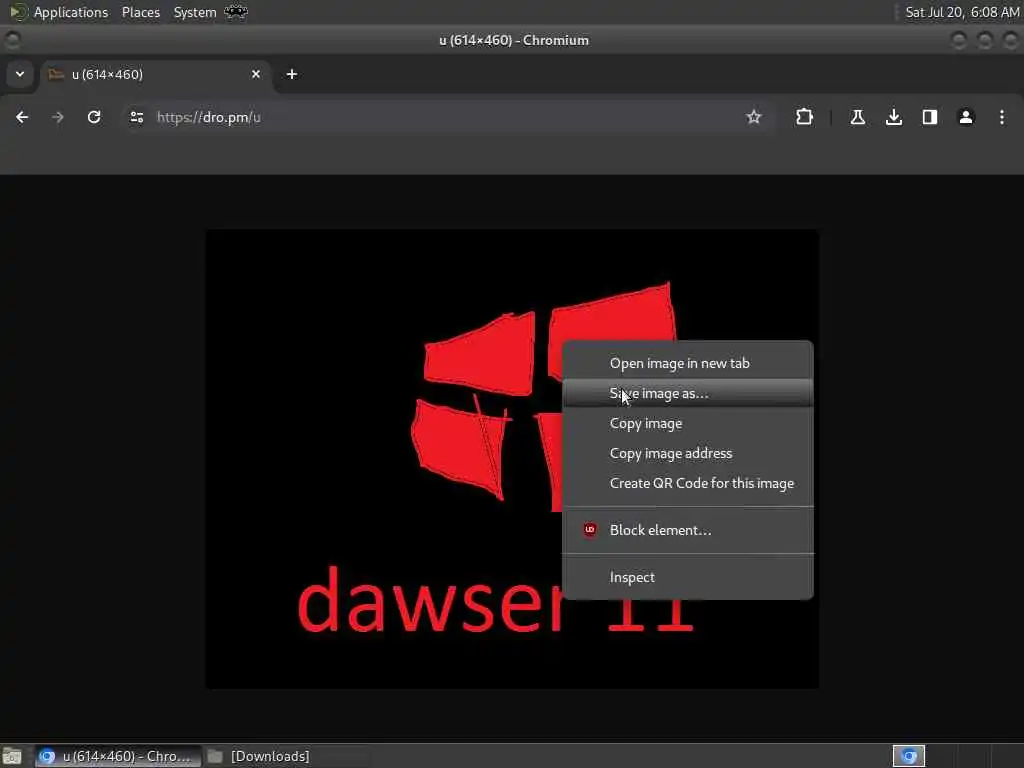
Task: Choose Save image as…
Action: (x=688, y=393)
